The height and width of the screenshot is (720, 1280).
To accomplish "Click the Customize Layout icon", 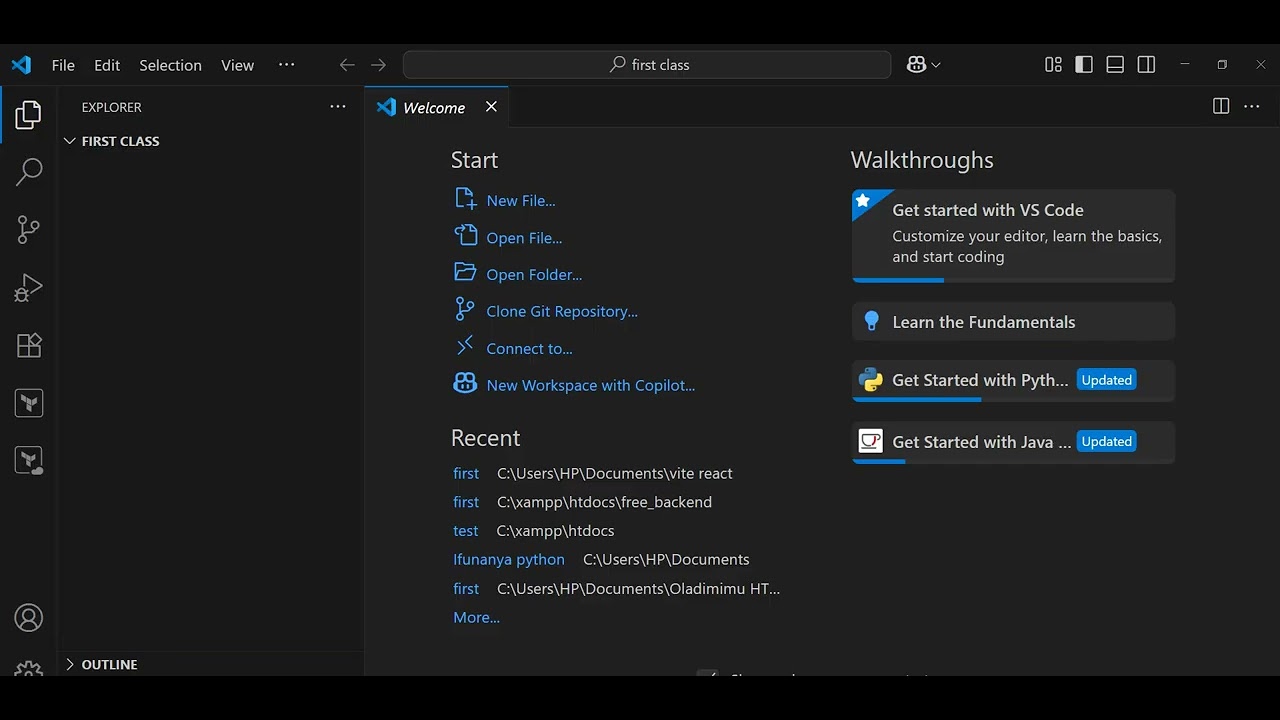I will point(1053,65).
